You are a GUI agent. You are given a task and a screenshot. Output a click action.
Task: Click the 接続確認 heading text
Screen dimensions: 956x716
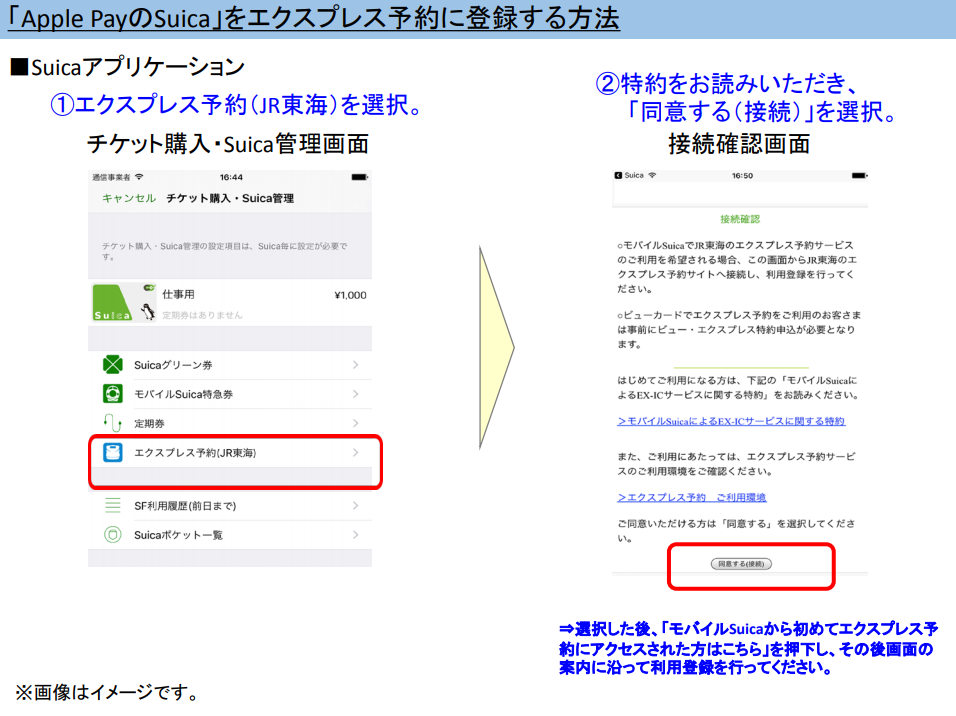coord(740,219)
